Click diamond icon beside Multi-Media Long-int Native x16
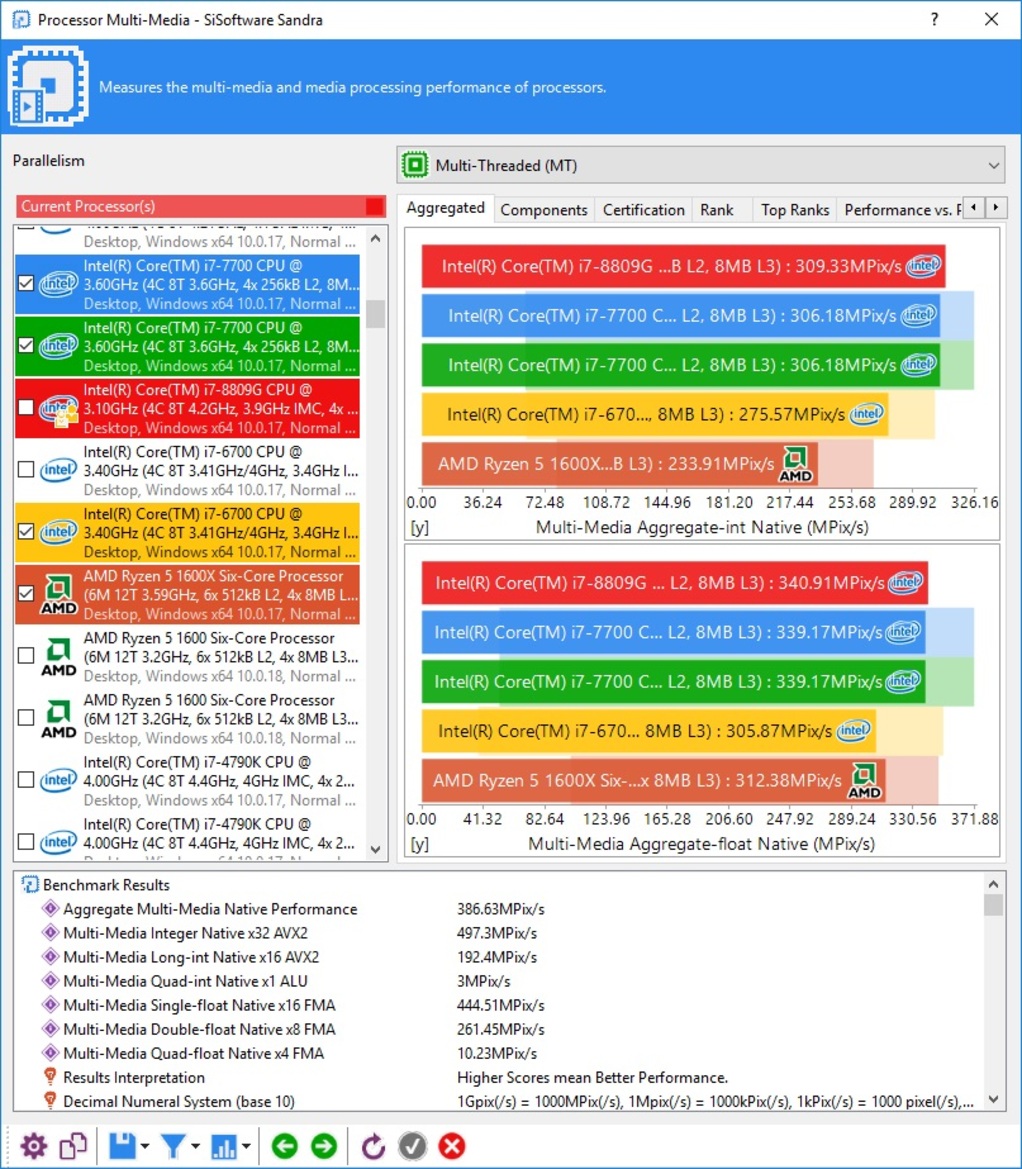Viewport: 1022px width, 1169px height. click(51, 957)
